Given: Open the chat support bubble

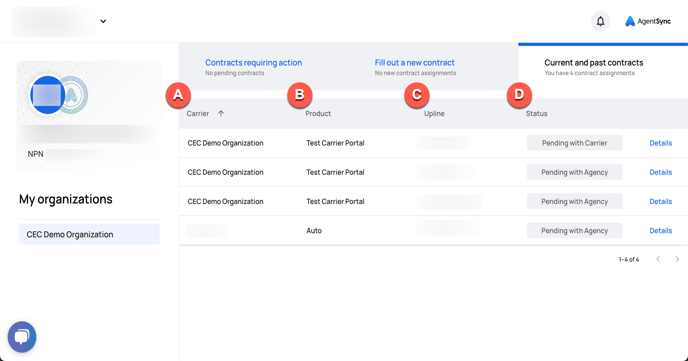Looking at the screenshot, I should click(22, 337).
